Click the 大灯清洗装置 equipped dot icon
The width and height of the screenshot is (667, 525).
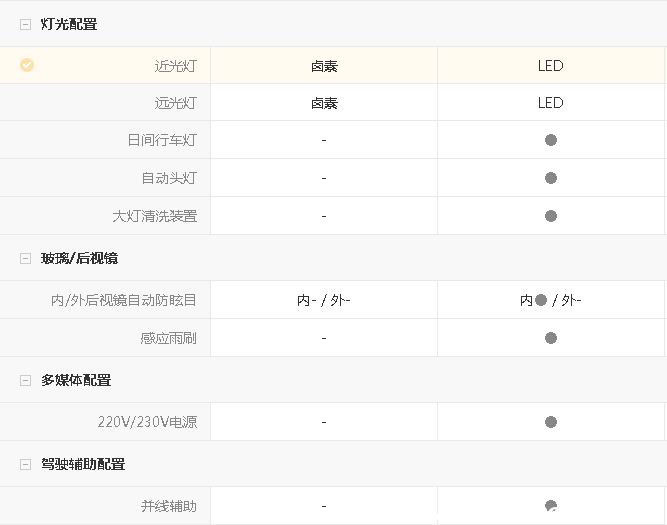click(550, 216)
